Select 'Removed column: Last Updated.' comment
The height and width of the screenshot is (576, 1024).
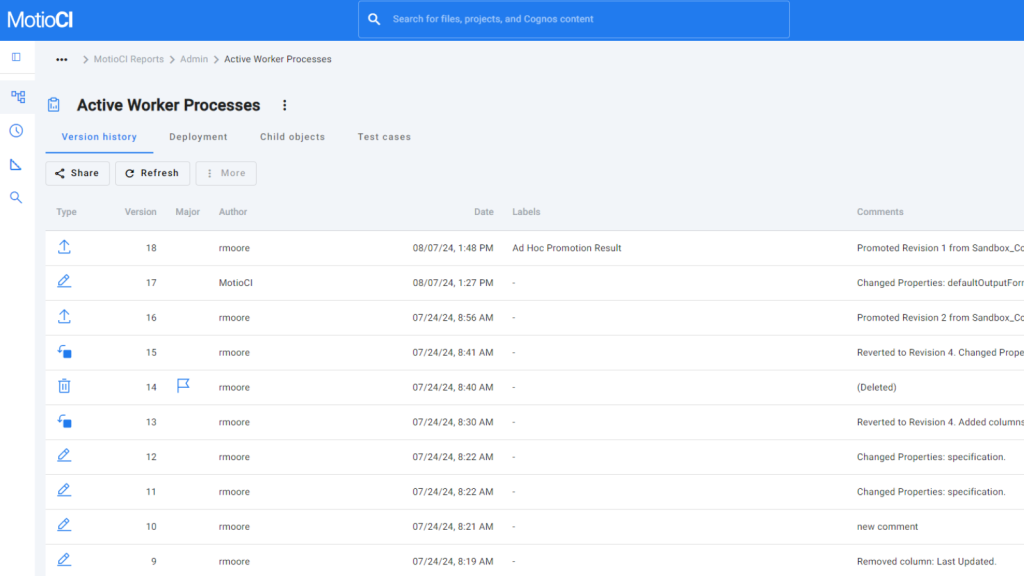coord(927,562)
